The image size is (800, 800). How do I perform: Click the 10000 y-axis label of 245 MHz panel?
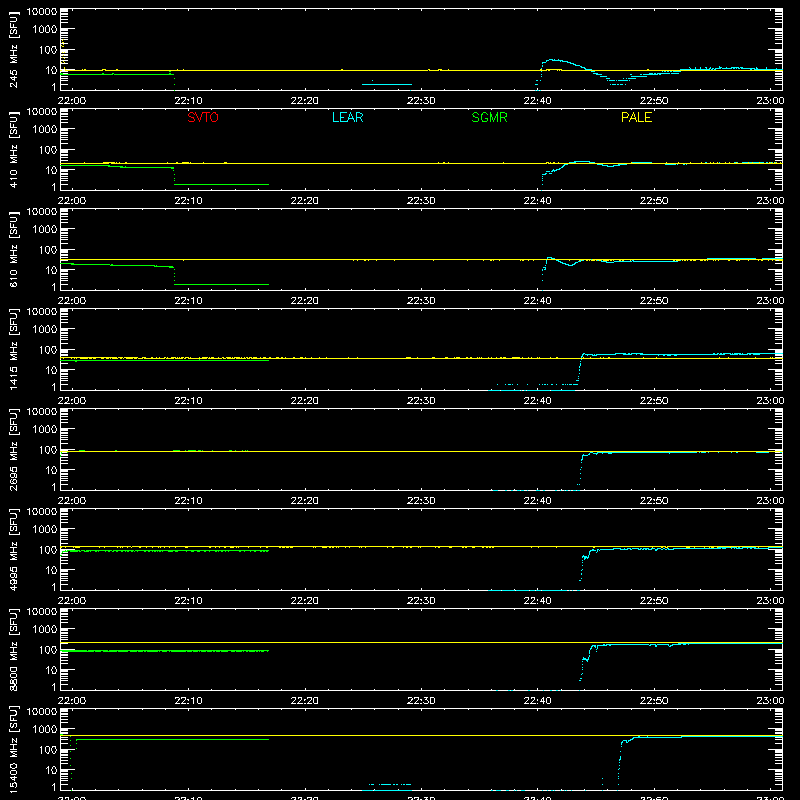coord(42,12)
